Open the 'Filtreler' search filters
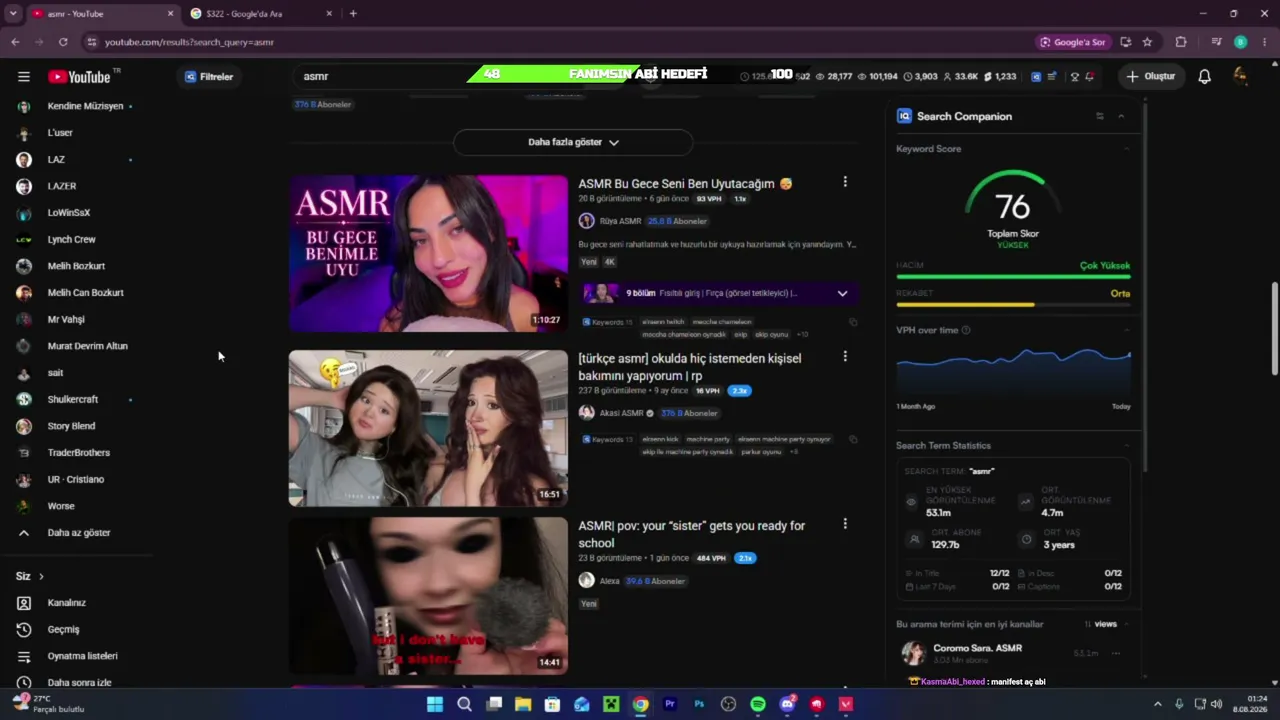Viewport: 1280px width, 720px height. (209, 76)
